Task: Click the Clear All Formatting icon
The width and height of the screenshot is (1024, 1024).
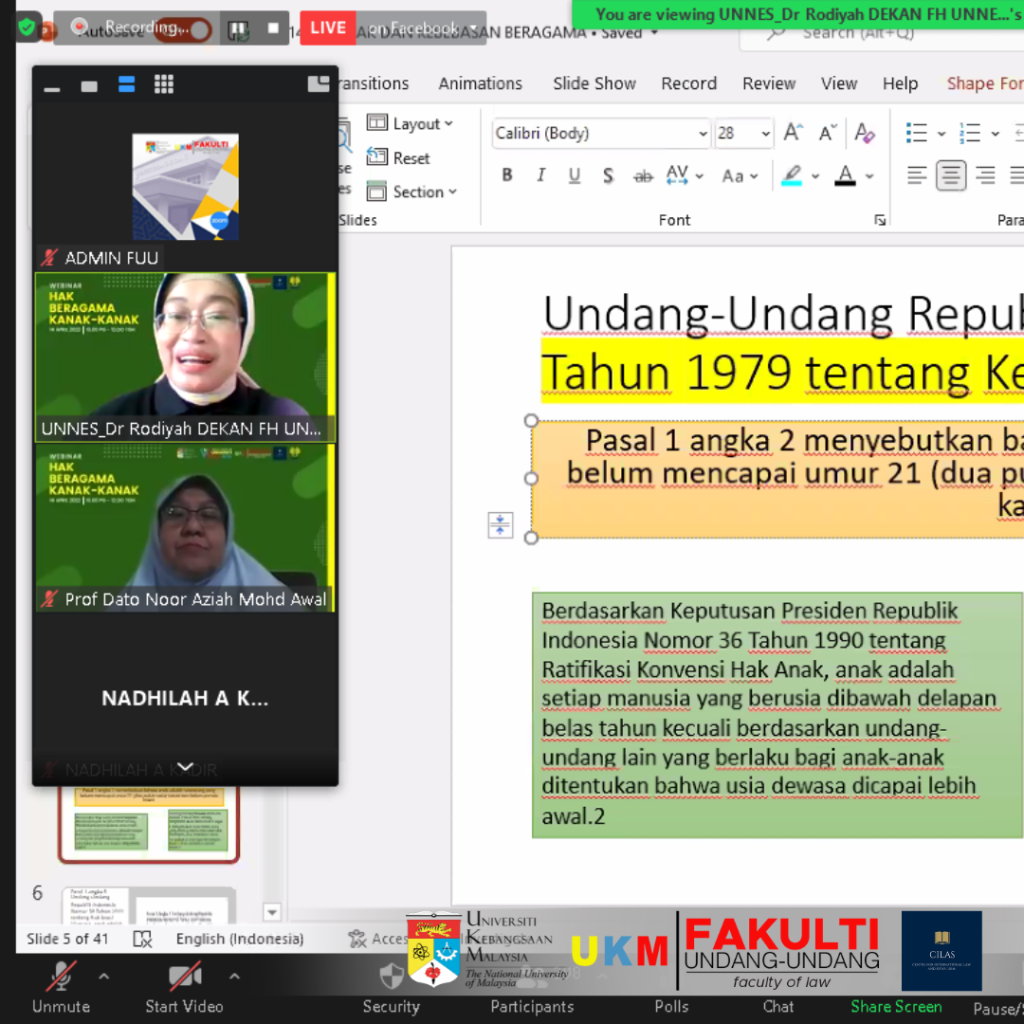Action: click(x=865, y=133)
